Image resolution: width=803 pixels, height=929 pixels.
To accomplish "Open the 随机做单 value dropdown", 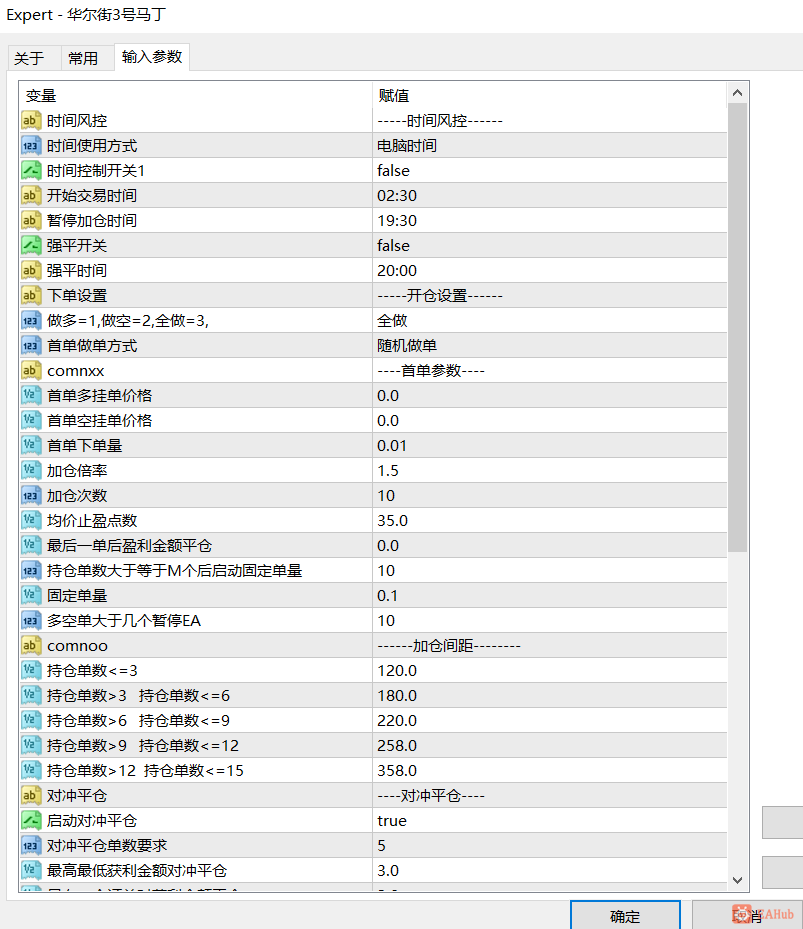I will [549, 345].
